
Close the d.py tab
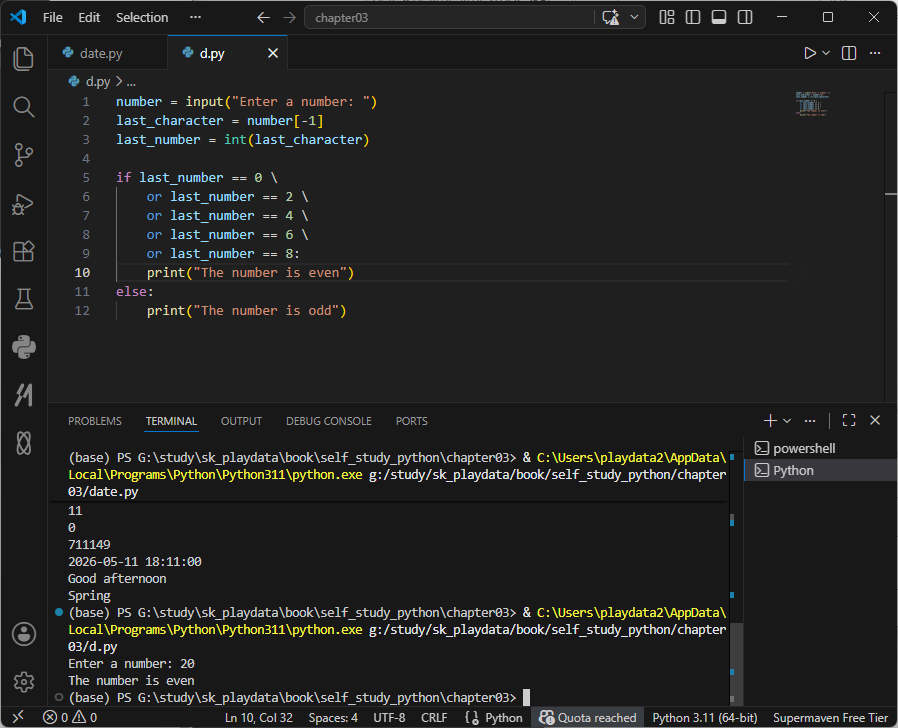coord(273,53)
